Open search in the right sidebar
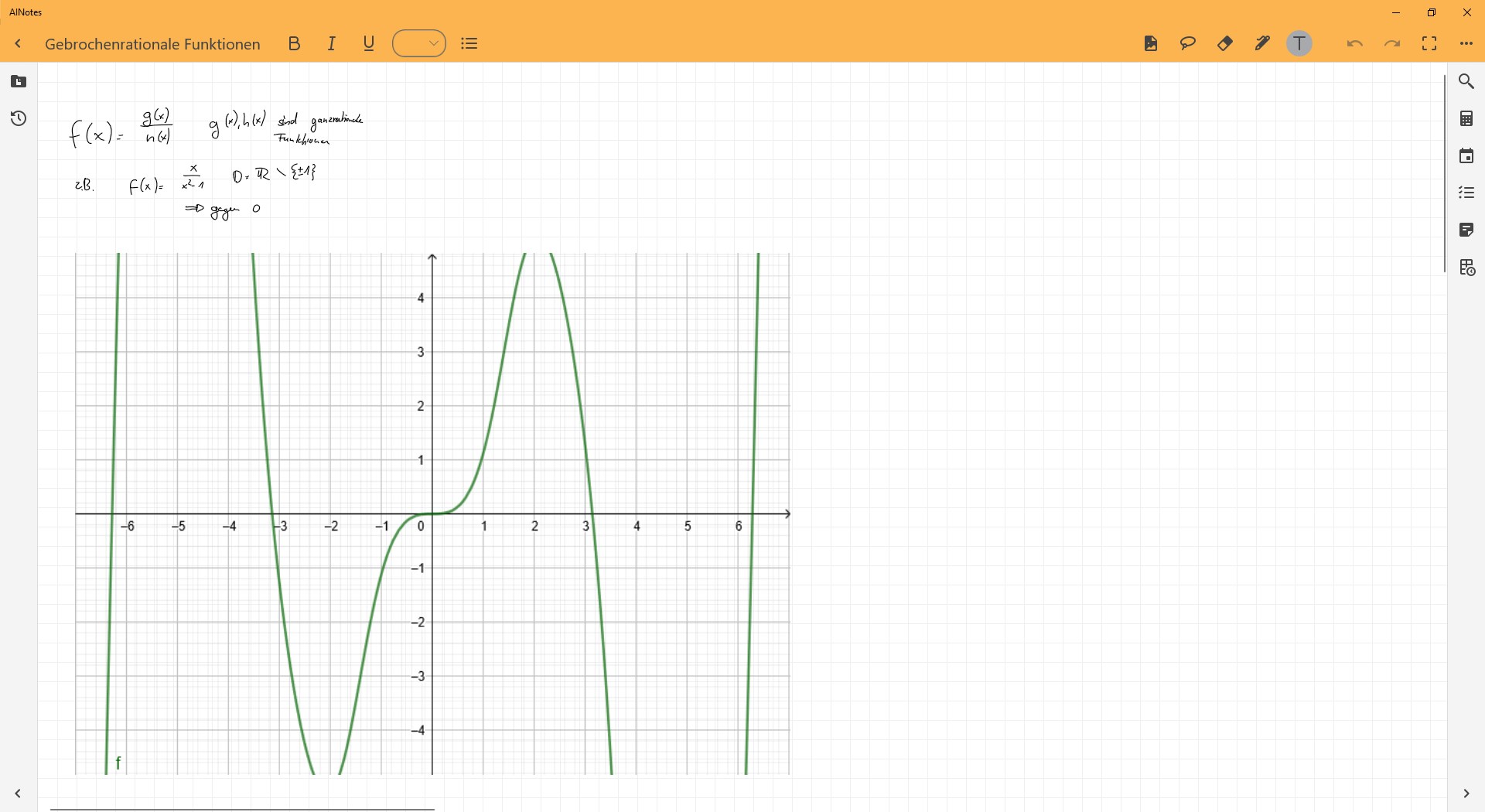The width and height of the screenshot is (1485, 812). click(x=1466, y=81)
